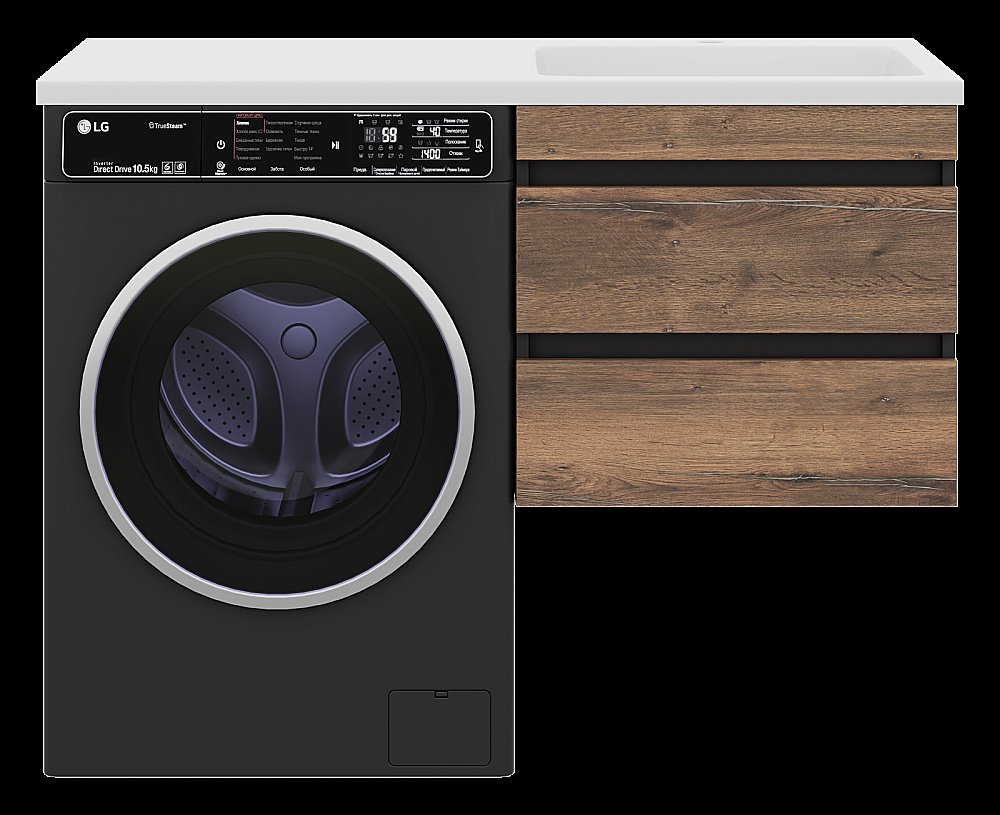Select the Основной program category

tap(246, 170)
